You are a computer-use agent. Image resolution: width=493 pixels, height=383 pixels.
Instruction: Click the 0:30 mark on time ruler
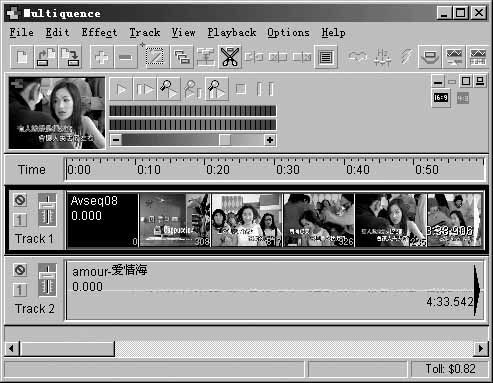(288, 169)
